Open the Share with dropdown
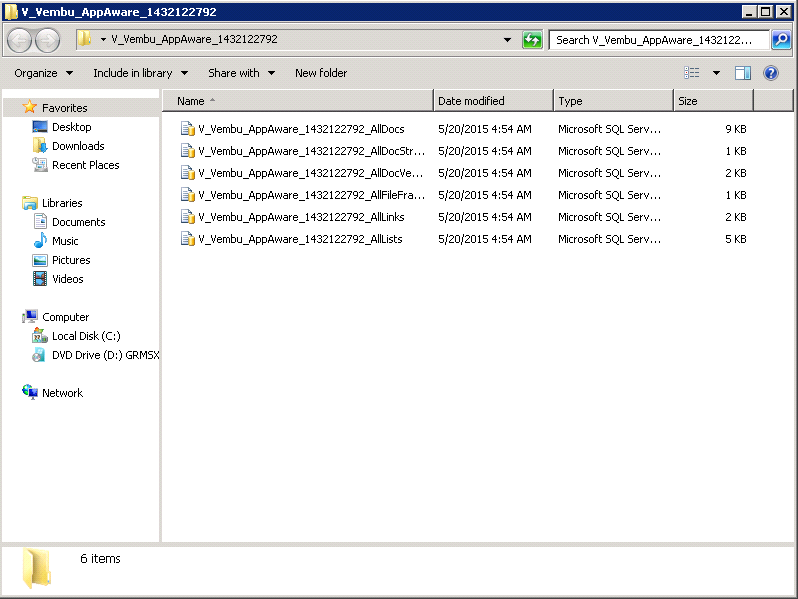The image size is (798, 599). tap(241, 73)
